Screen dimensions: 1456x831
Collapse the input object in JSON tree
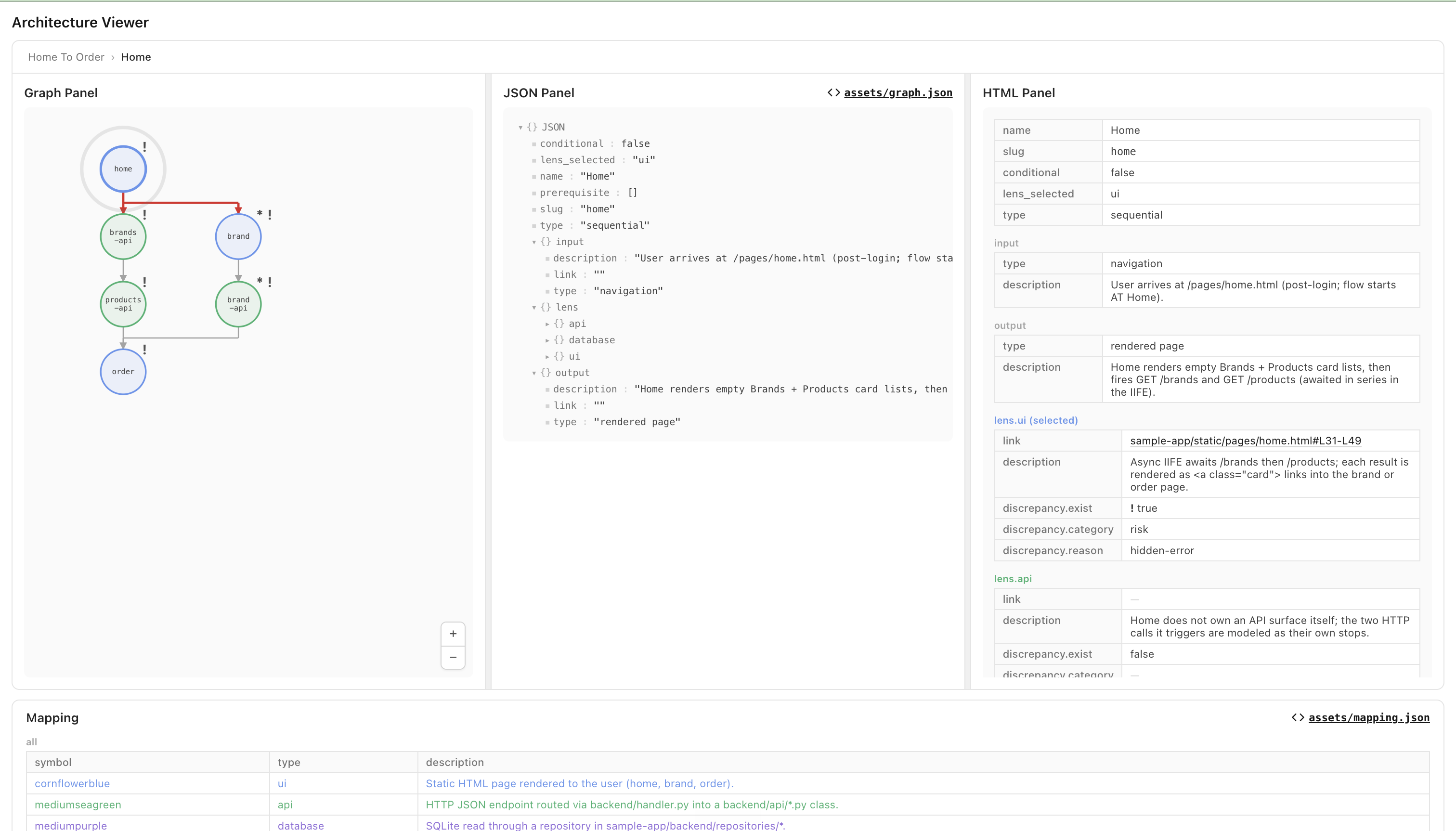pyautogui.click(x=534, y=242)
